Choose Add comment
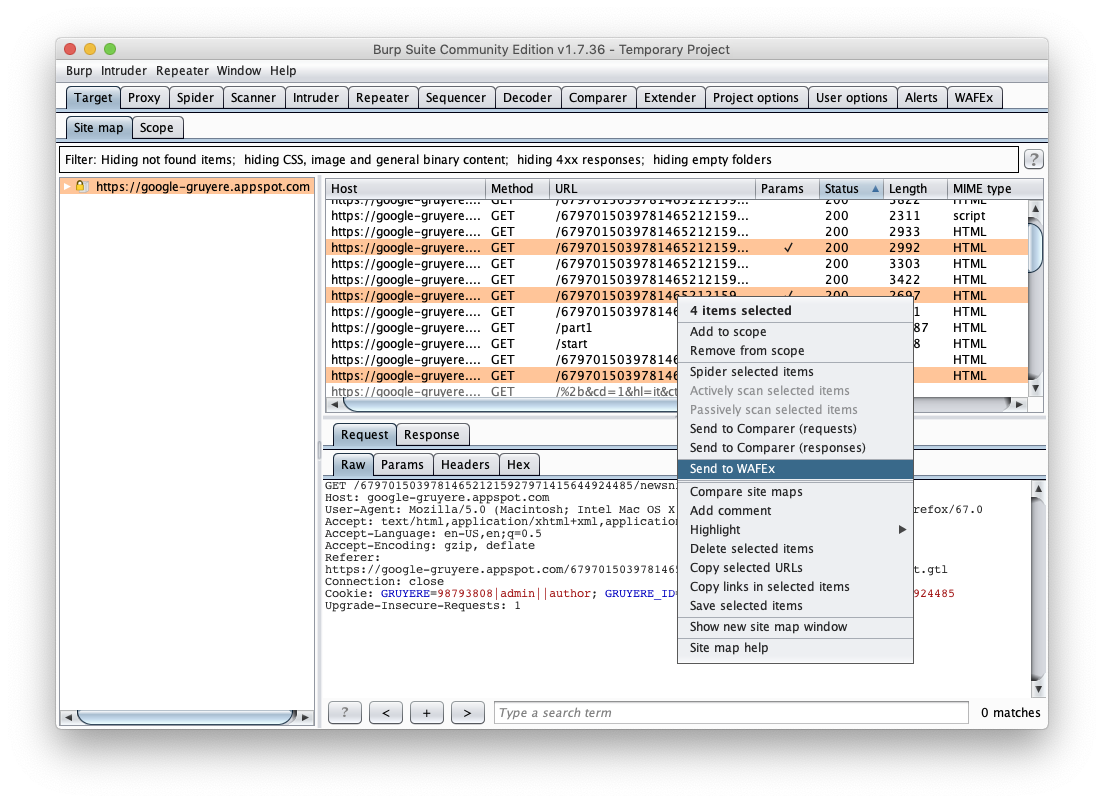 click(795, 511)
